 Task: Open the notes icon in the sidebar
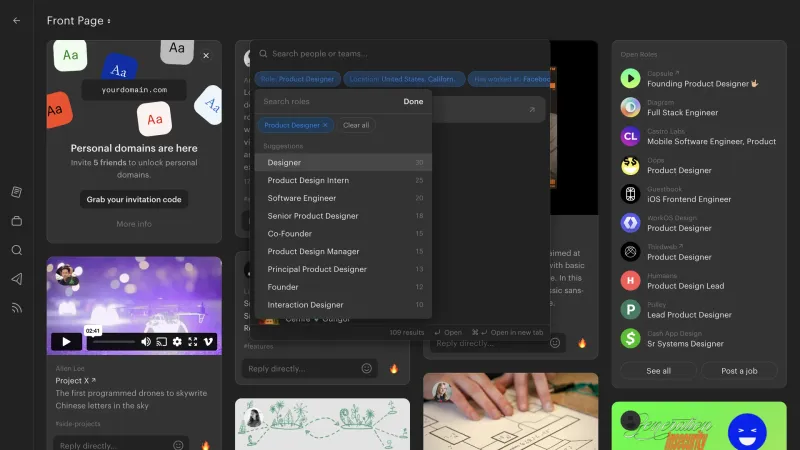click(x=16, y=192)
